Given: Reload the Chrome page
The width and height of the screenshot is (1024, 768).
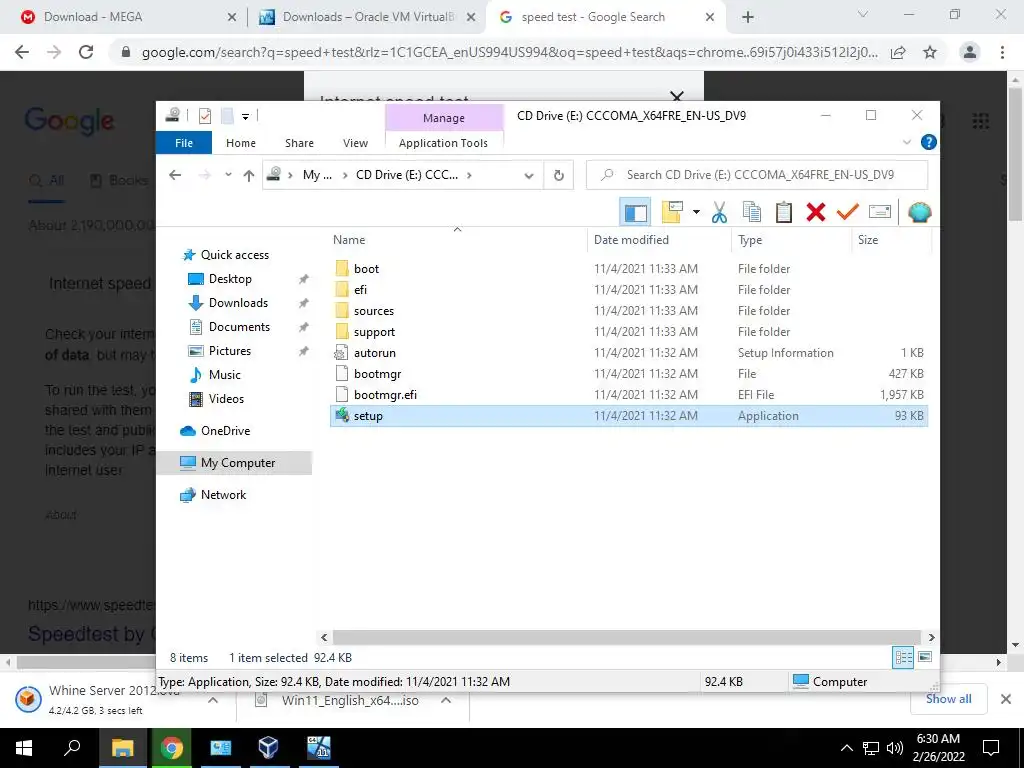Looking at the screenshot, I should (86, 52).
